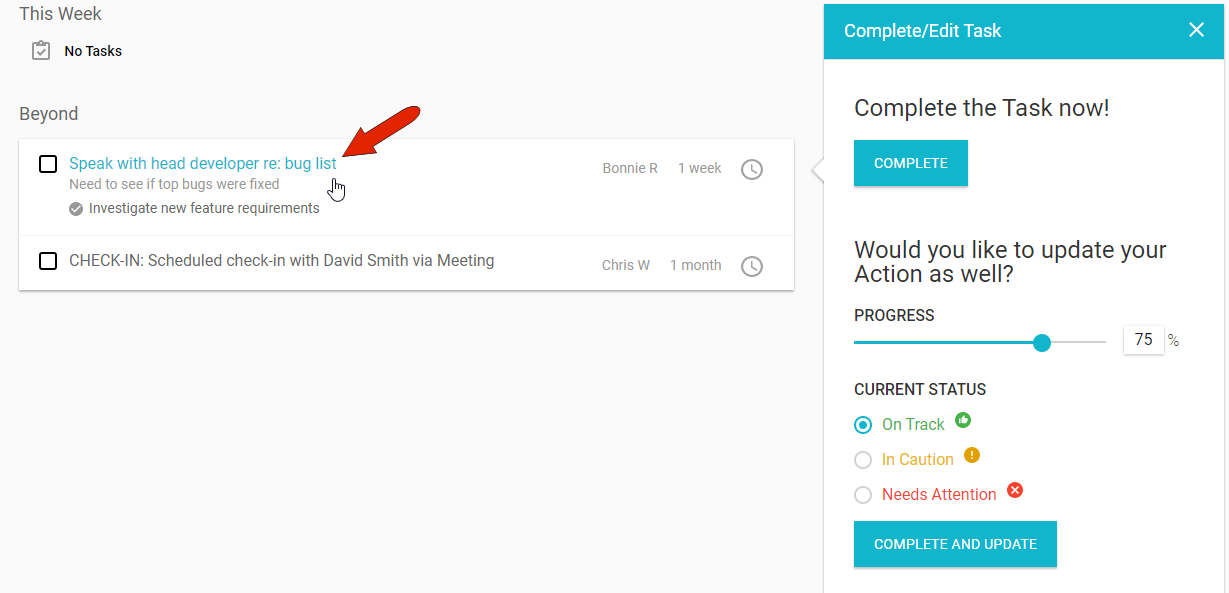Open the CHECK-IN with David Smith task
The height and width of the screenshot is (593, 1229).
pyautogui.click(x=281, y=261)
